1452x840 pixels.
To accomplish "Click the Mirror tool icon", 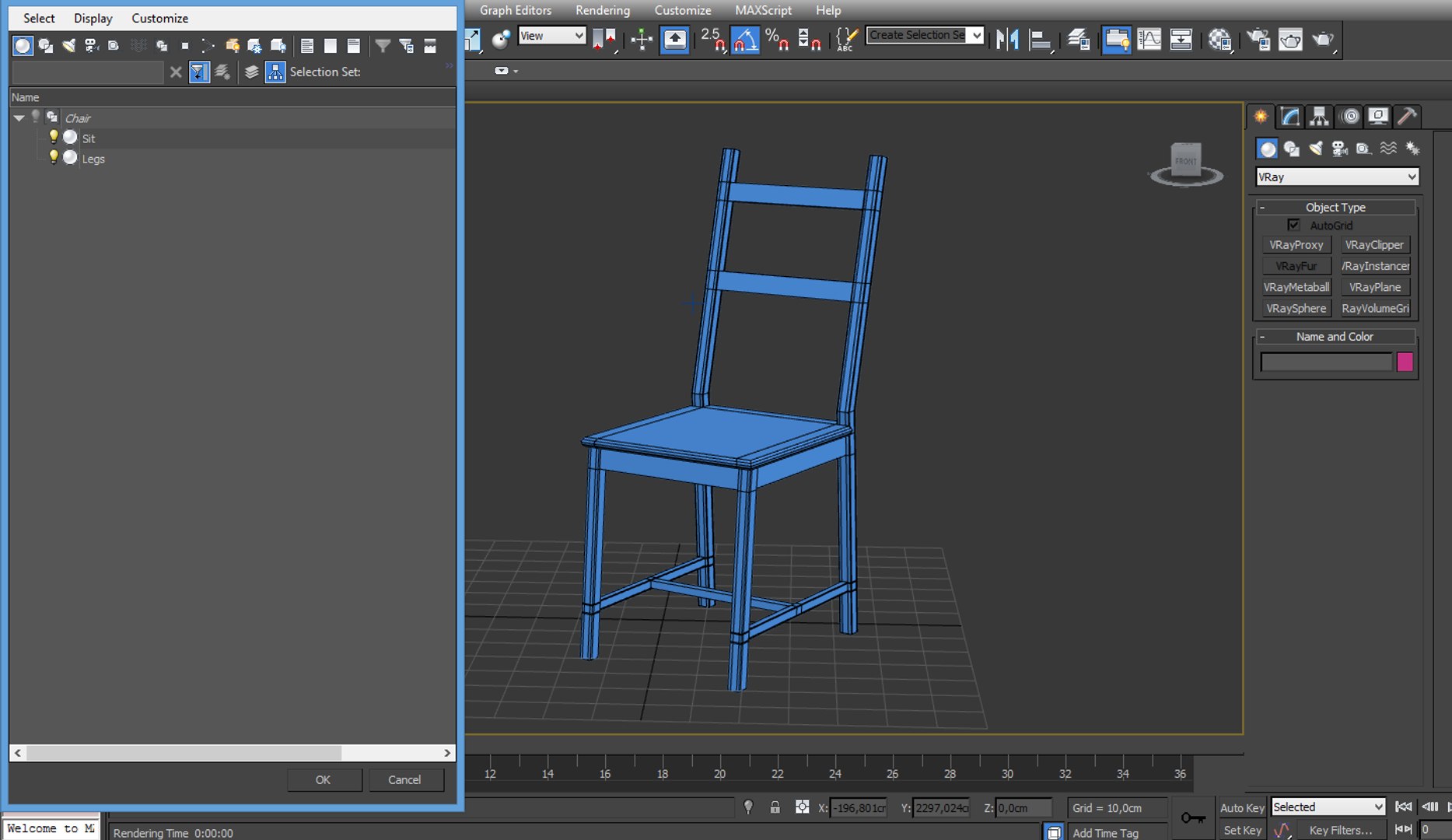I will tap(1008, 39).
